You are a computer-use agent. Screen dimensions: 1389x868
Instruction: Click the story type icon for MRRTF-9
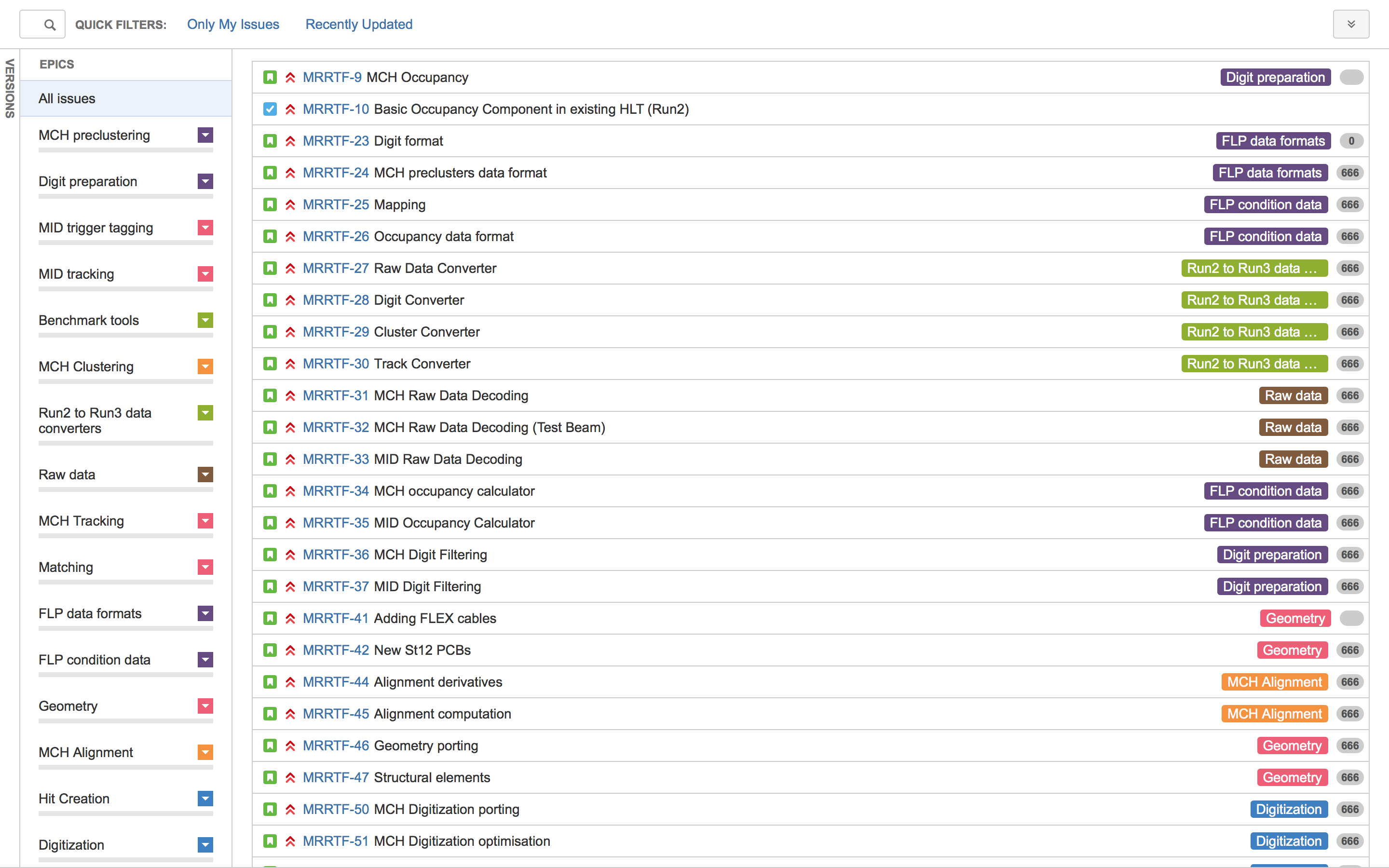[270, 77]
